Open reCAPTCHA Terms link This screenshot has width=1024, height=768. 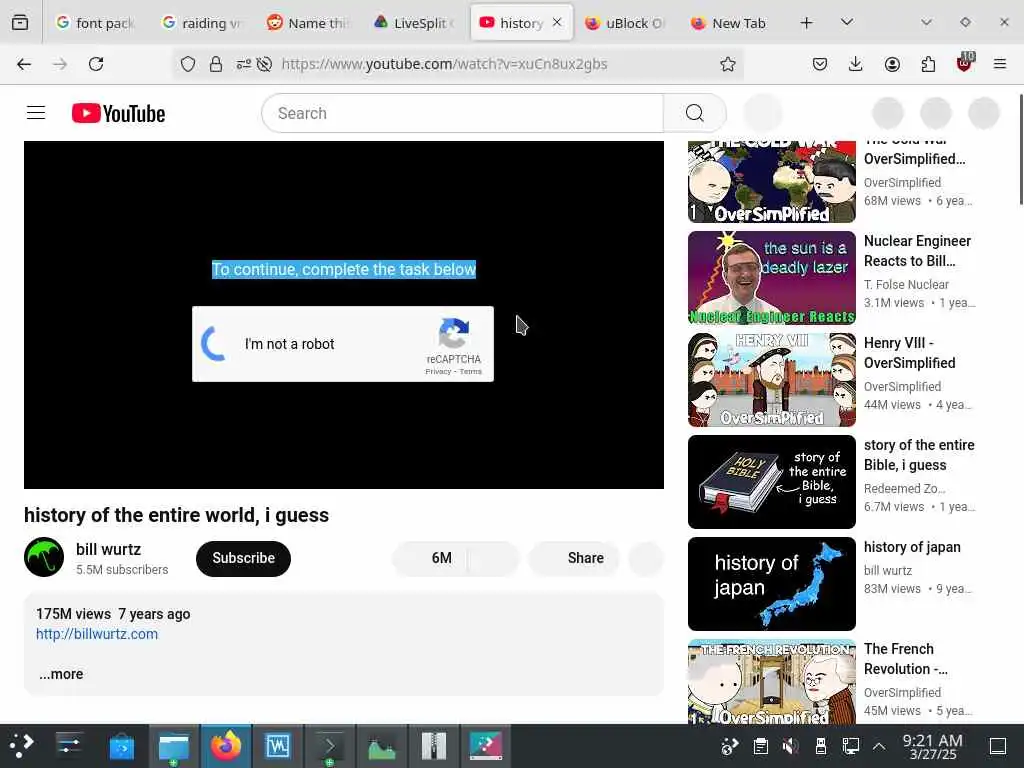[470, 372]
